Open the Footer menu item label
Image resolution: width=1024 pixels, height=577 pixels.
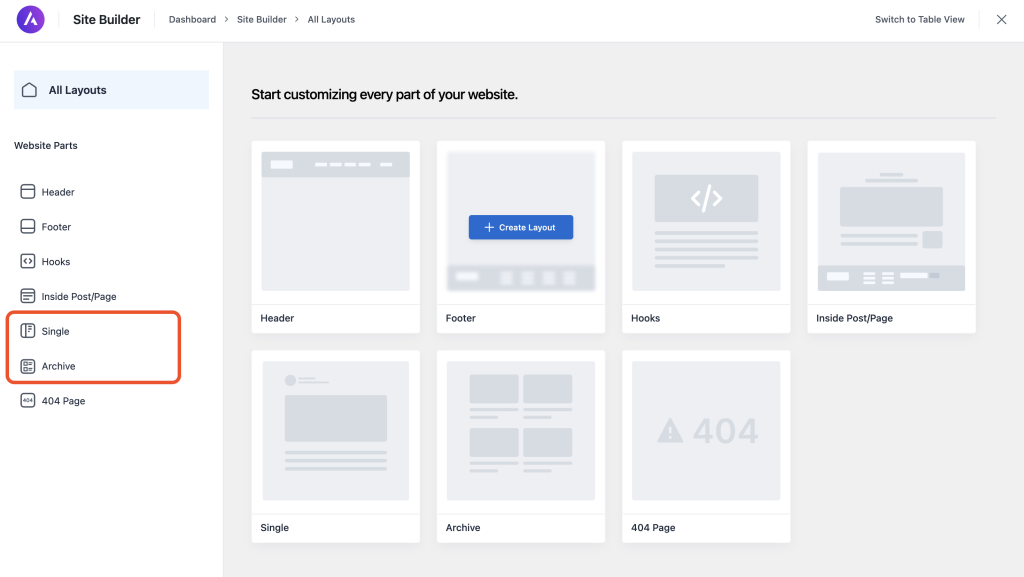[56, 226]
